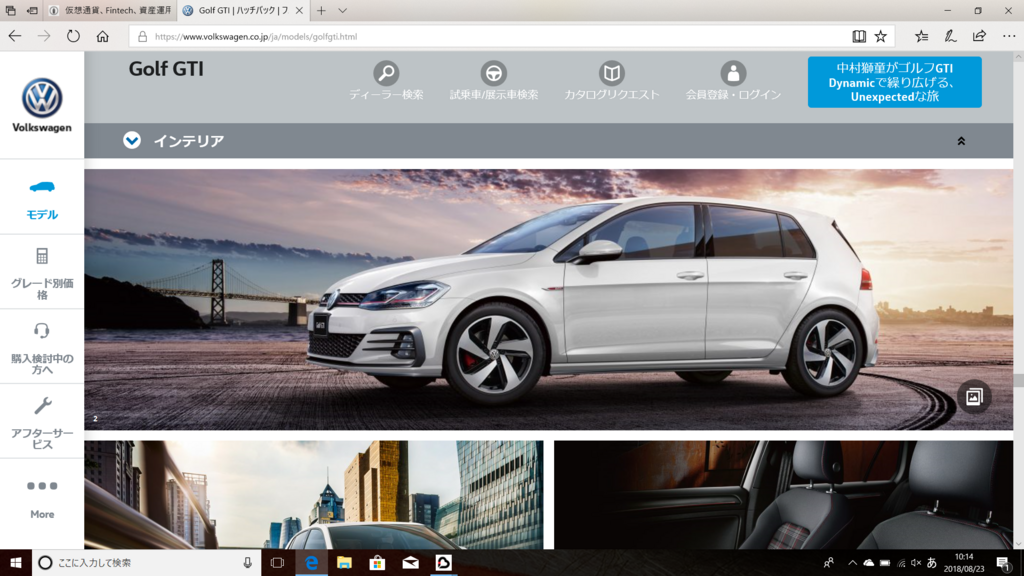
Task: Go back in browser
Action: click(15, 37)
